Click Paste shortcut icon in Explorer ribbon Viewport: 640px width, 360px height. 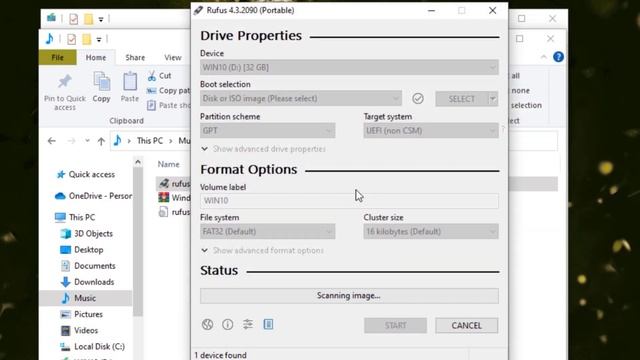pyautogui.click(x=151, y=105)
